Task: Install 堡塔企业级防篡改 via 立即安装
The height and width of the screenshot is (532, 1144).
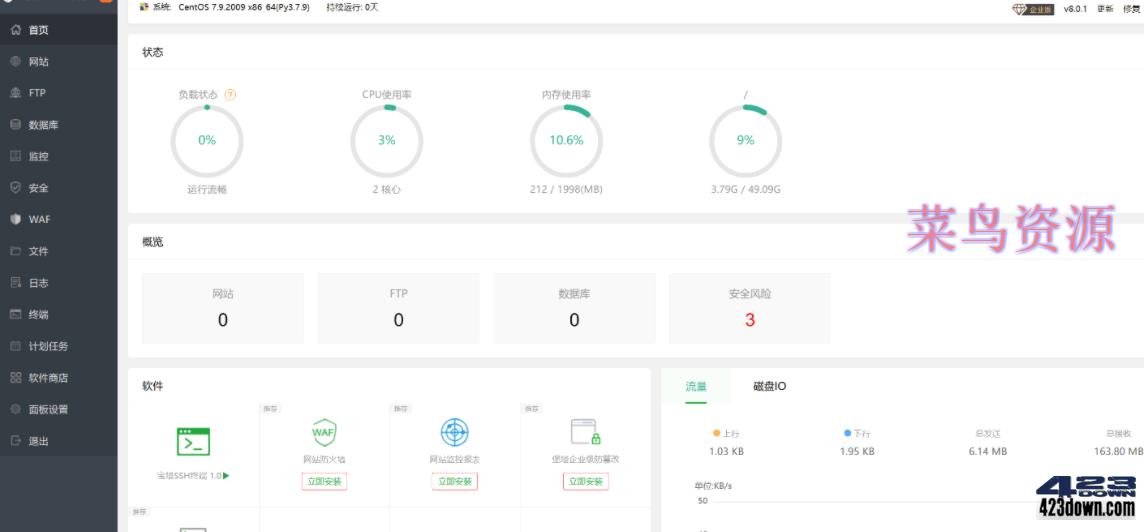Action: pos(585,482)
